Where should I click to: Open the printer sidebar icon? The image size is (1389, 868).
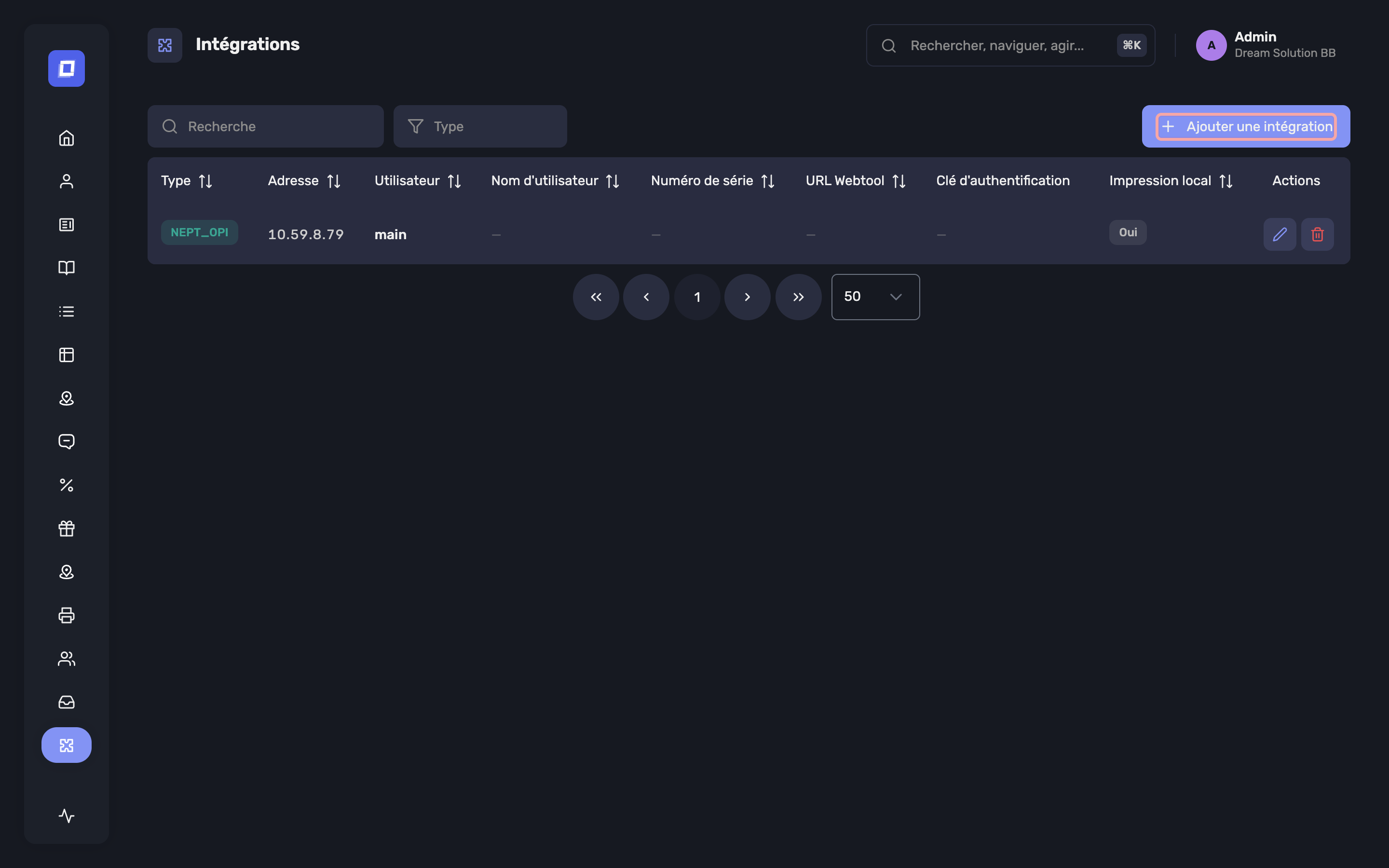67,615
